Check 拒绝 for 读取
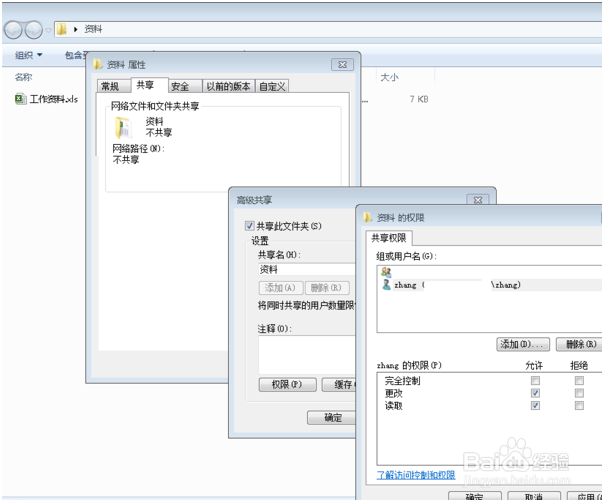The height and width of the screenshot is (502, 604). [x=579, y=405]
